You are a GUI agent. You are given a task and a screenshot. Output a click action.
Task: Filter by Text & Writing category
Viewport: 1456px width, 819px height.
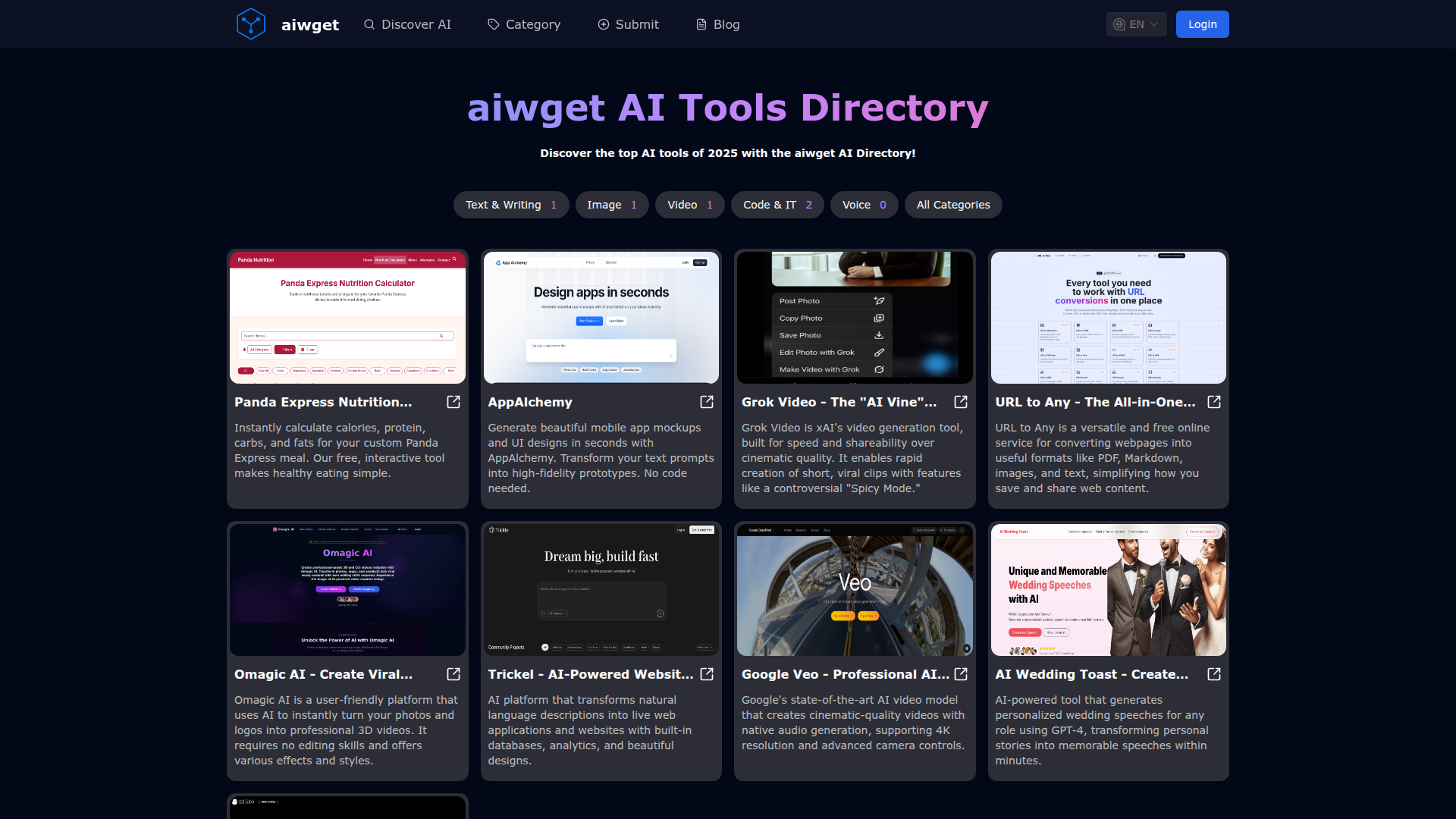point(511,205)
